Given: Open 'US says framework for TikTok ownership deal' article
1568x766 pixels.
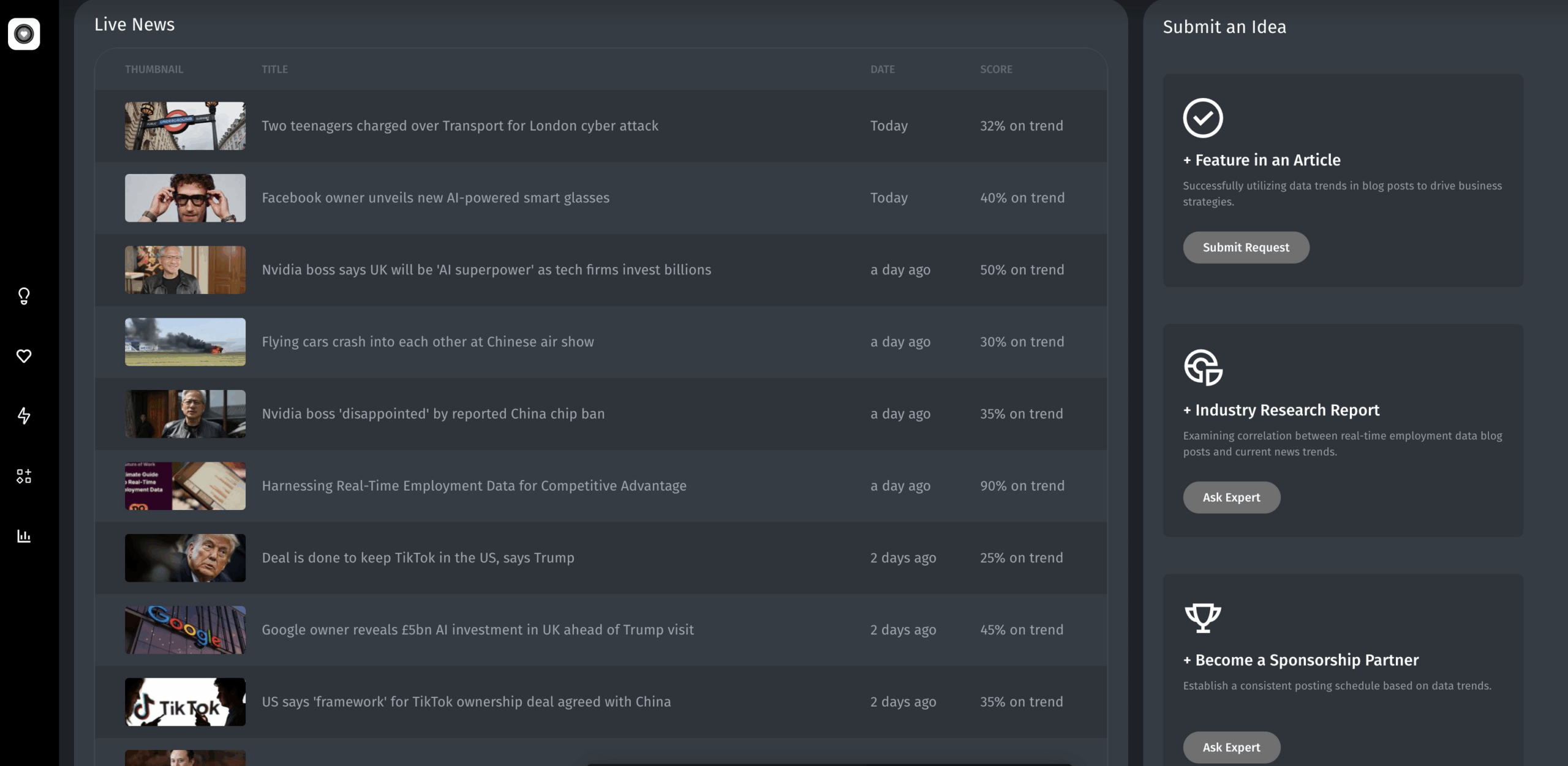Looking at the screenshot, I should (466, 702).
